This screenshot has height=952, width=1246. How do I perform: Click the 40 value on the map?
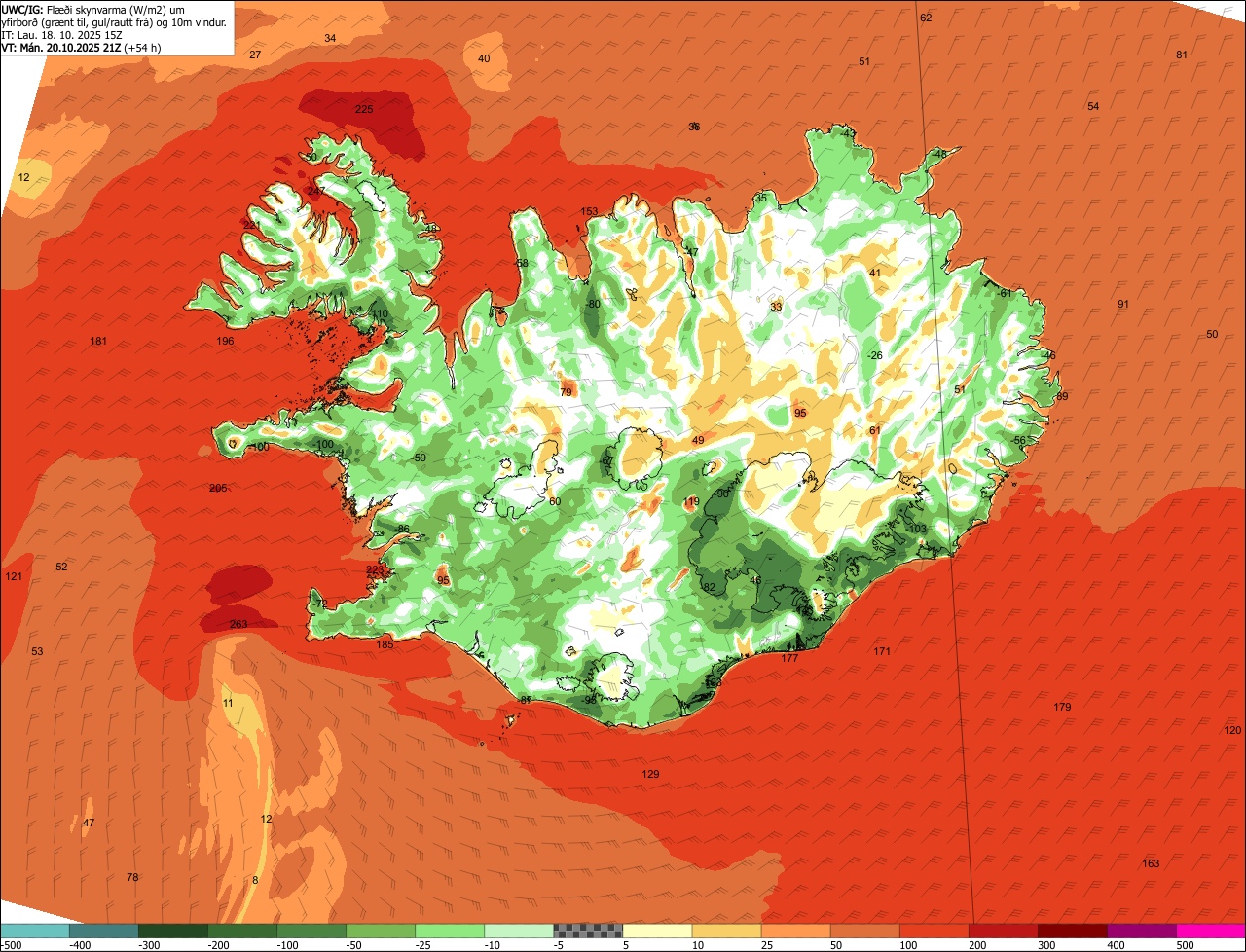tap(484, 58)
